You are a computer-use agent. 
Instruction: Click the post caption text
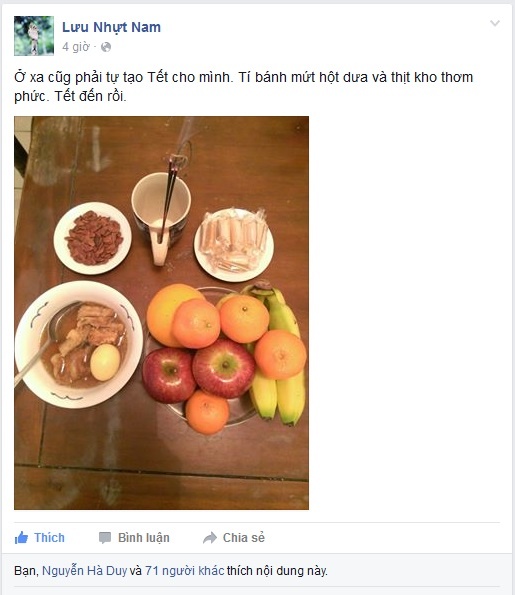pyautogui.click(x=243, y=87)
